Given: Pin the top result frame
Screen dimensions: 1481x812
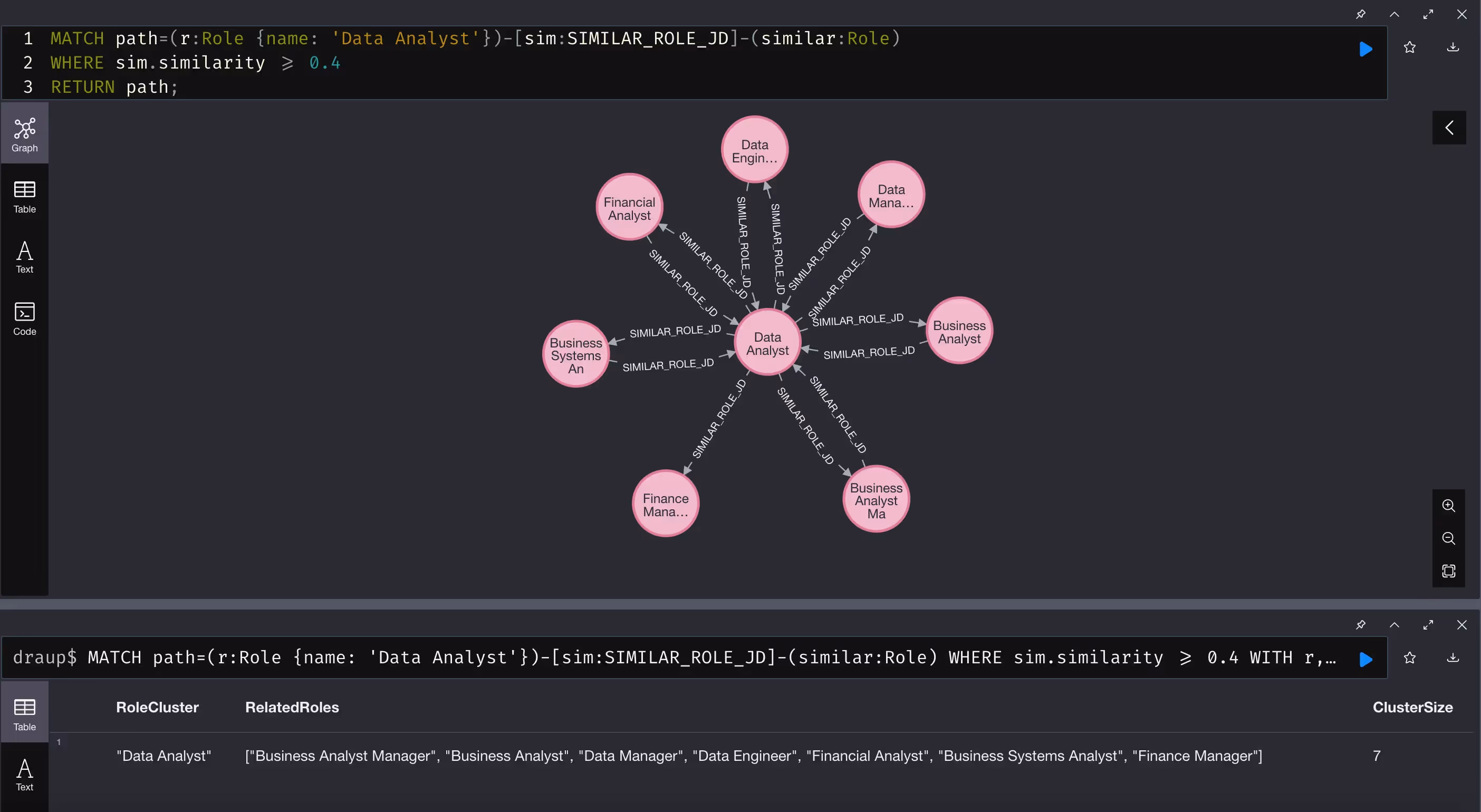Looking at the screenshot, I should pos(1360,14).
